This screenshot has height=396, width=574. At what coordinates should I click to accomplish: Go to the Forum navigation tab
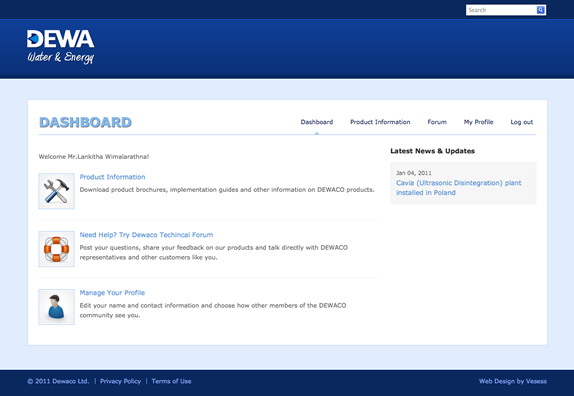437,122
